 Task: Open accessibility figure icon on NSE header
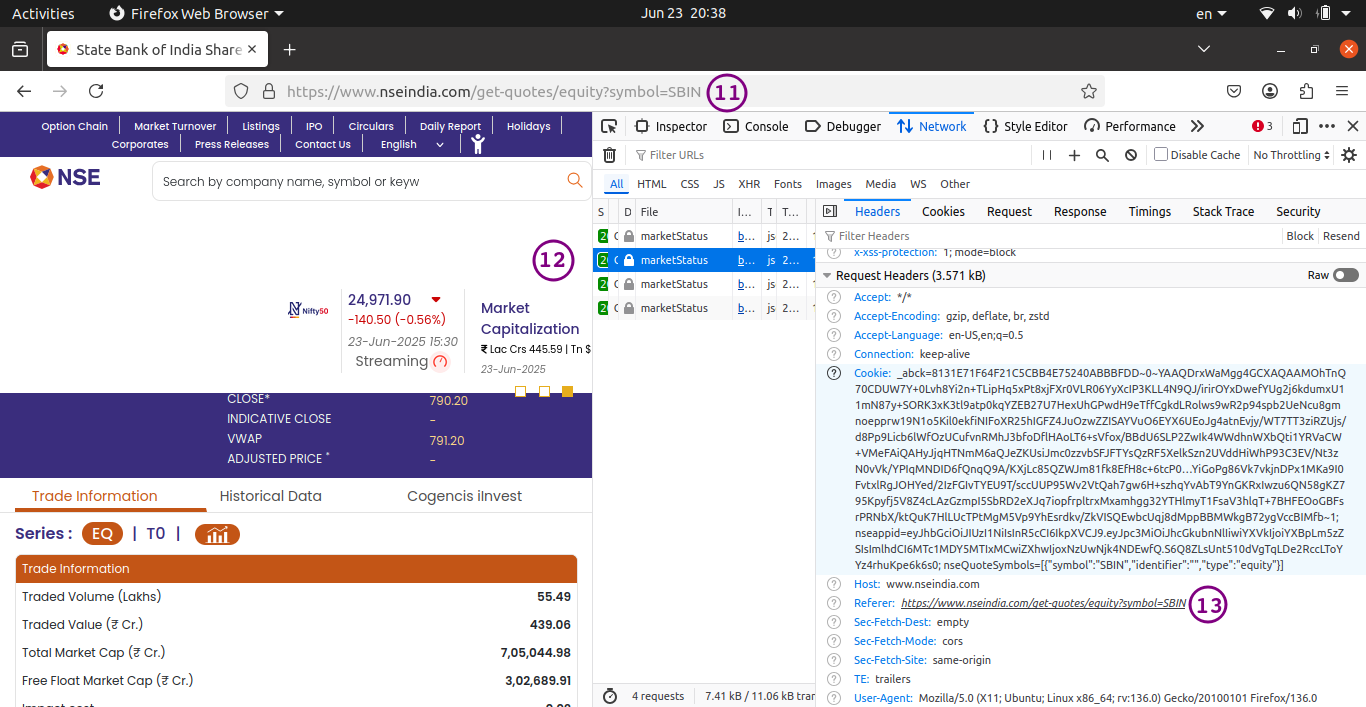[478, 143]
